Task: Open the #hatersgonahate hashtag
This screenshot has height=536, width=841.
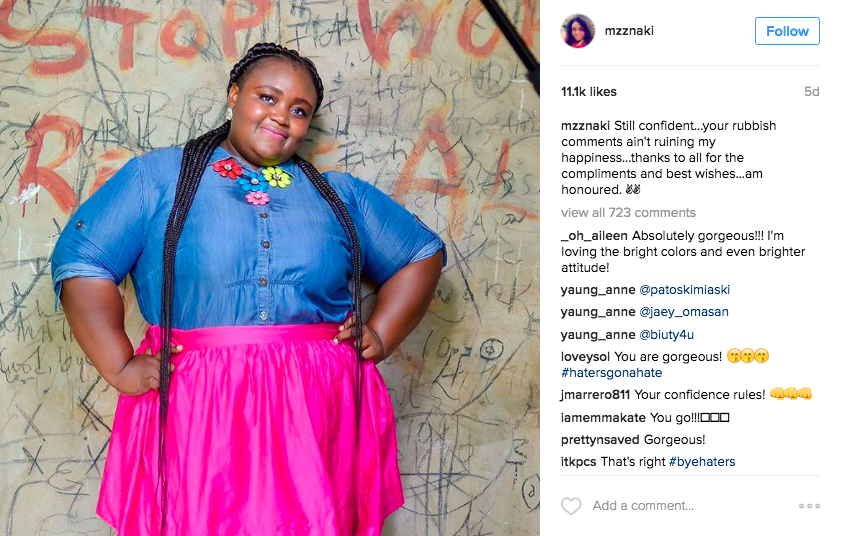Action: click(611, 372)
